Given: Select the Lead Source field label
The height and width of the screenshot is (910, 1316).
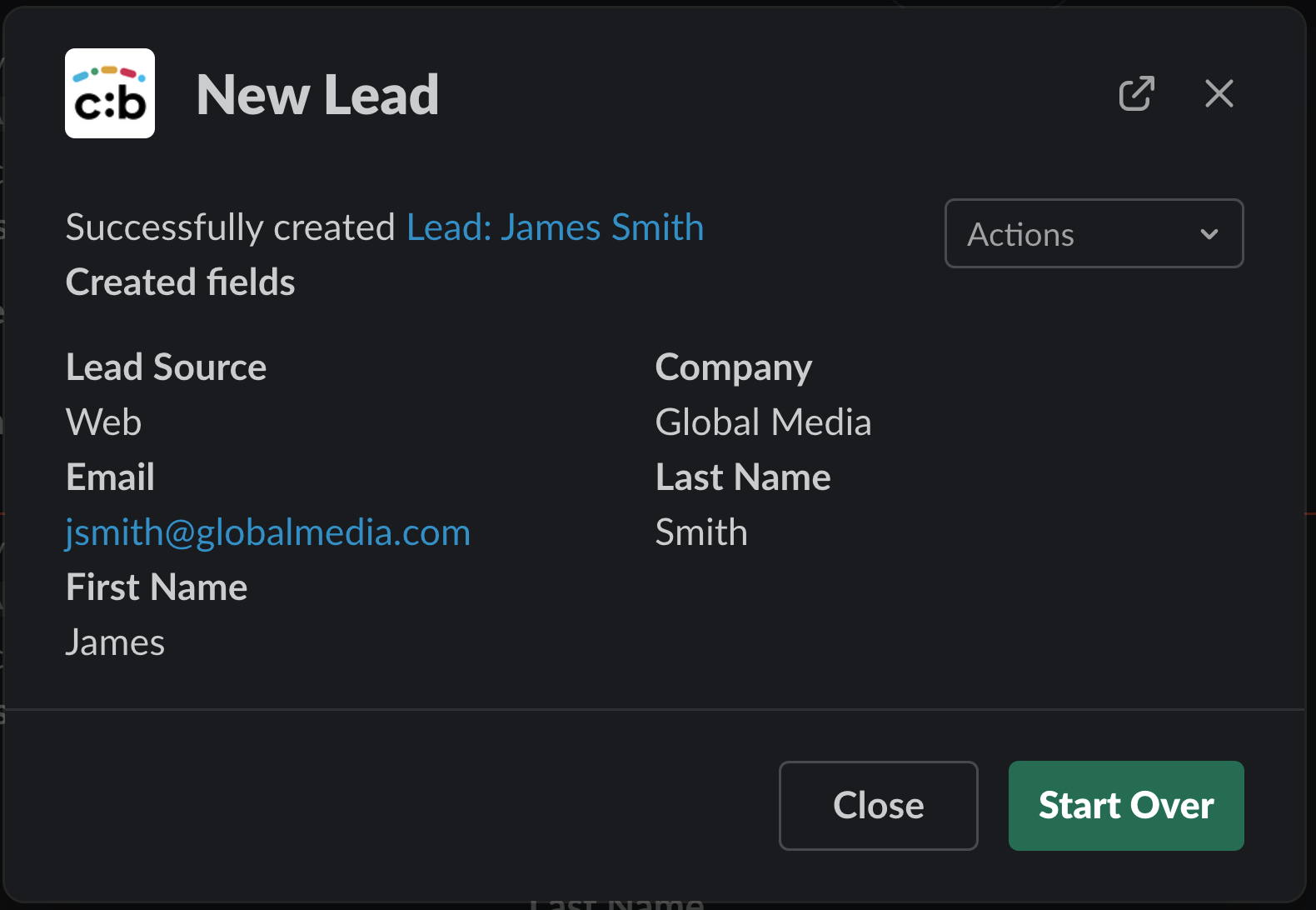Looking at the screenshot, I should tap(166, 367).
